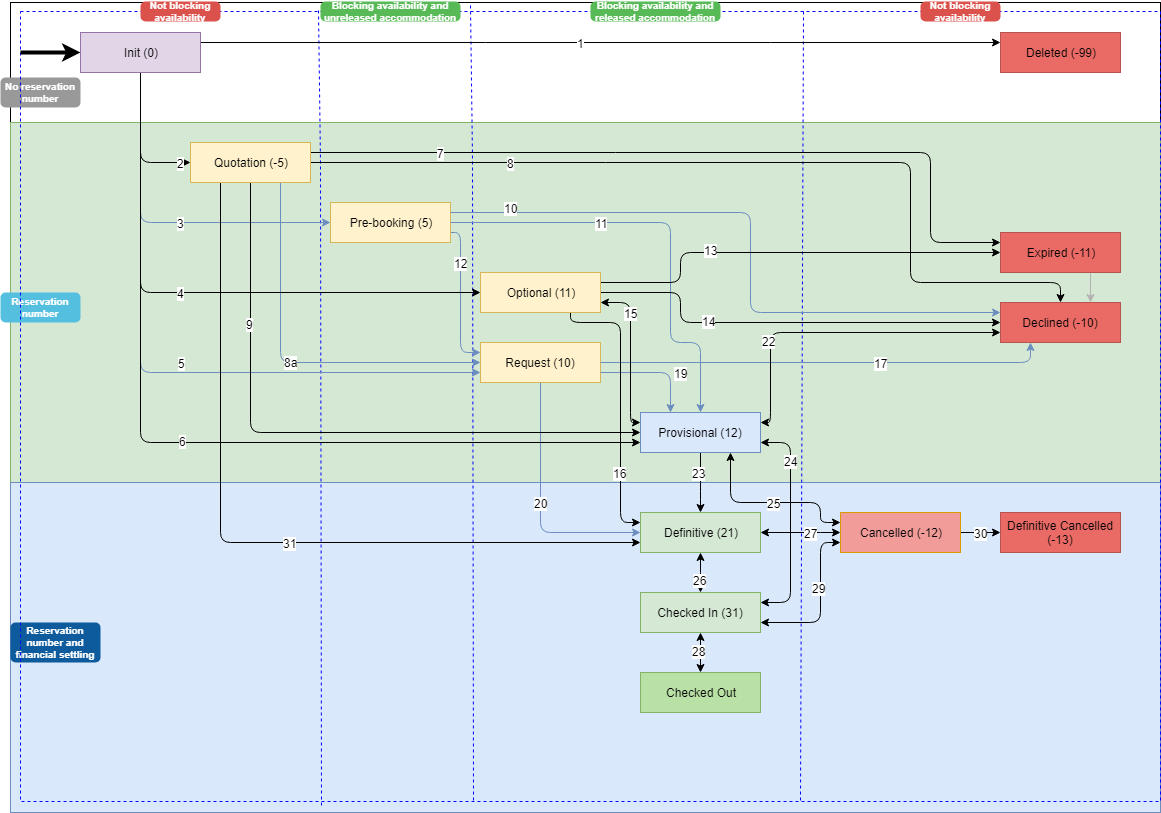1161x813 pixels.
Task: Select the Definitive Cancelled (-13) box
Action: point(1060,532)
